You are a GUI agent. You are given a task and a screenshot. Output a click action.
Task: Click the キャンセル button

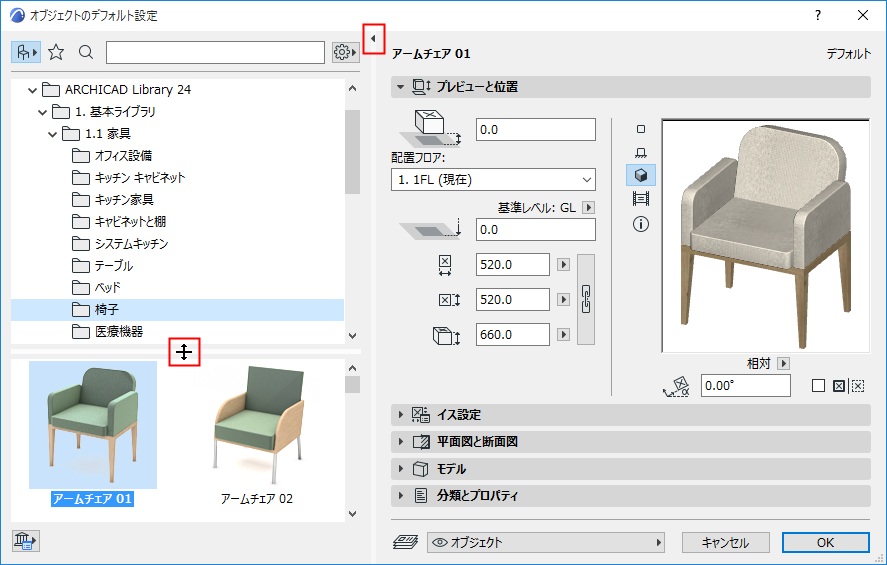point(725,542)
